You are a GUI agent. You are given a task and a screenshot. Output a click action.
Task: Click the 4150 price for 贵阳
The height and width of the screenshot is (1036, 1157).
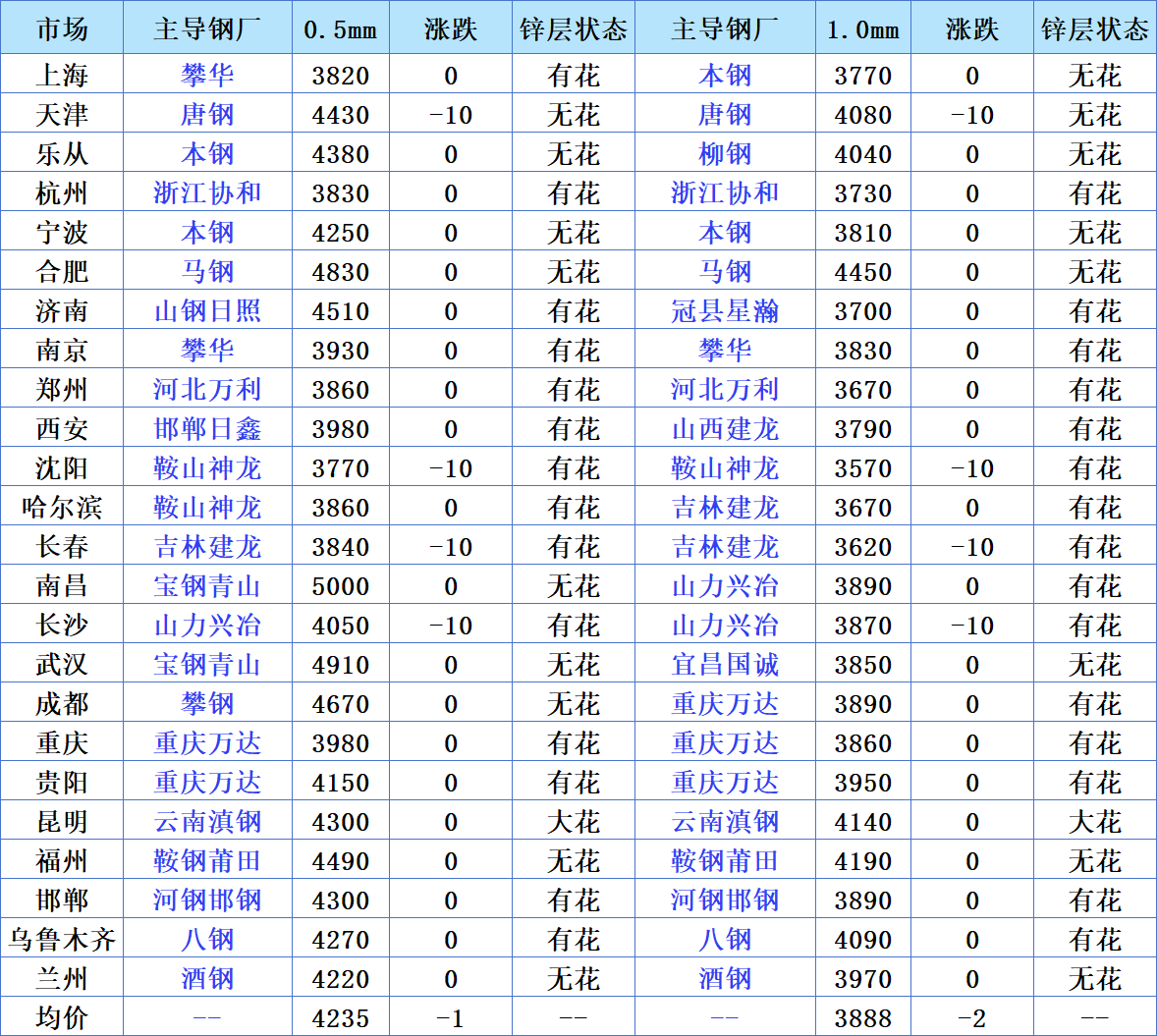click(x=340, y=783)
